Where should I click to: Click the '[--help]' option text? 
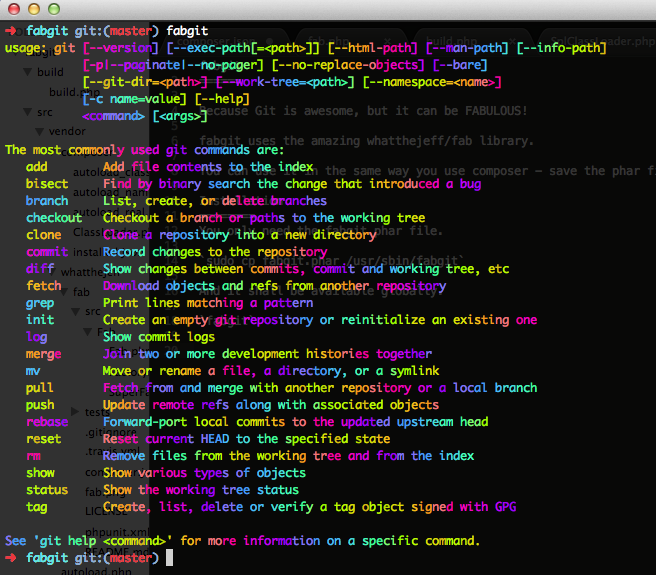point(222,99)
